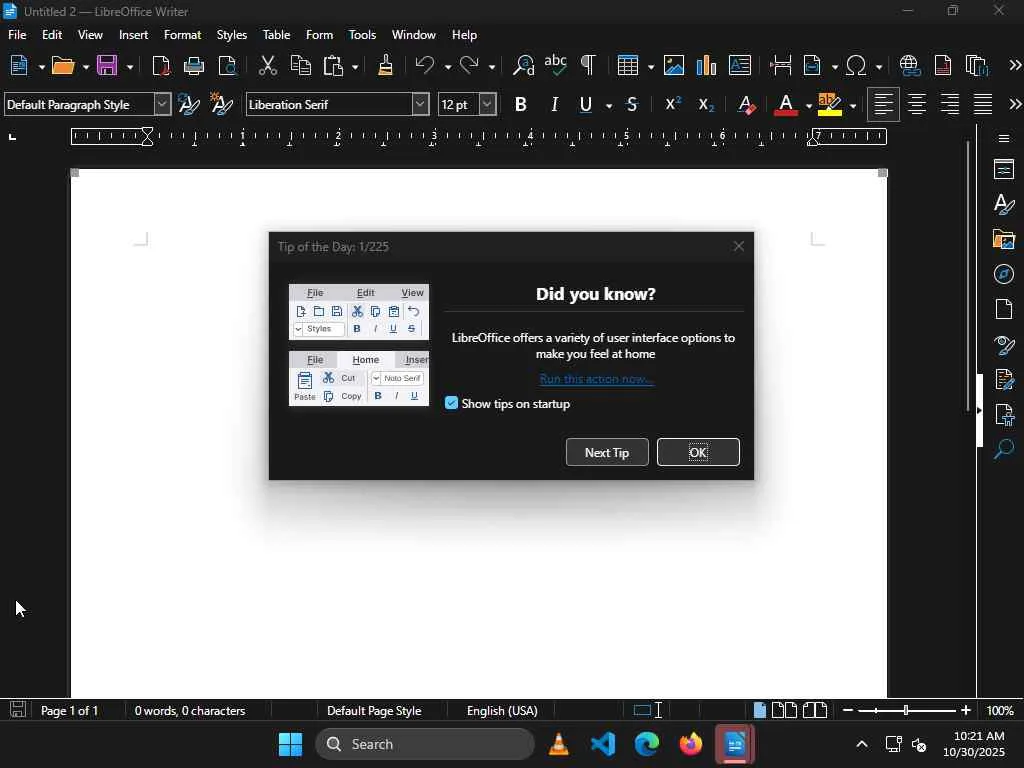This screenshot has width=1024, height=768.
Task: Expand Paragraph Style dropdown
Action: 163,104
